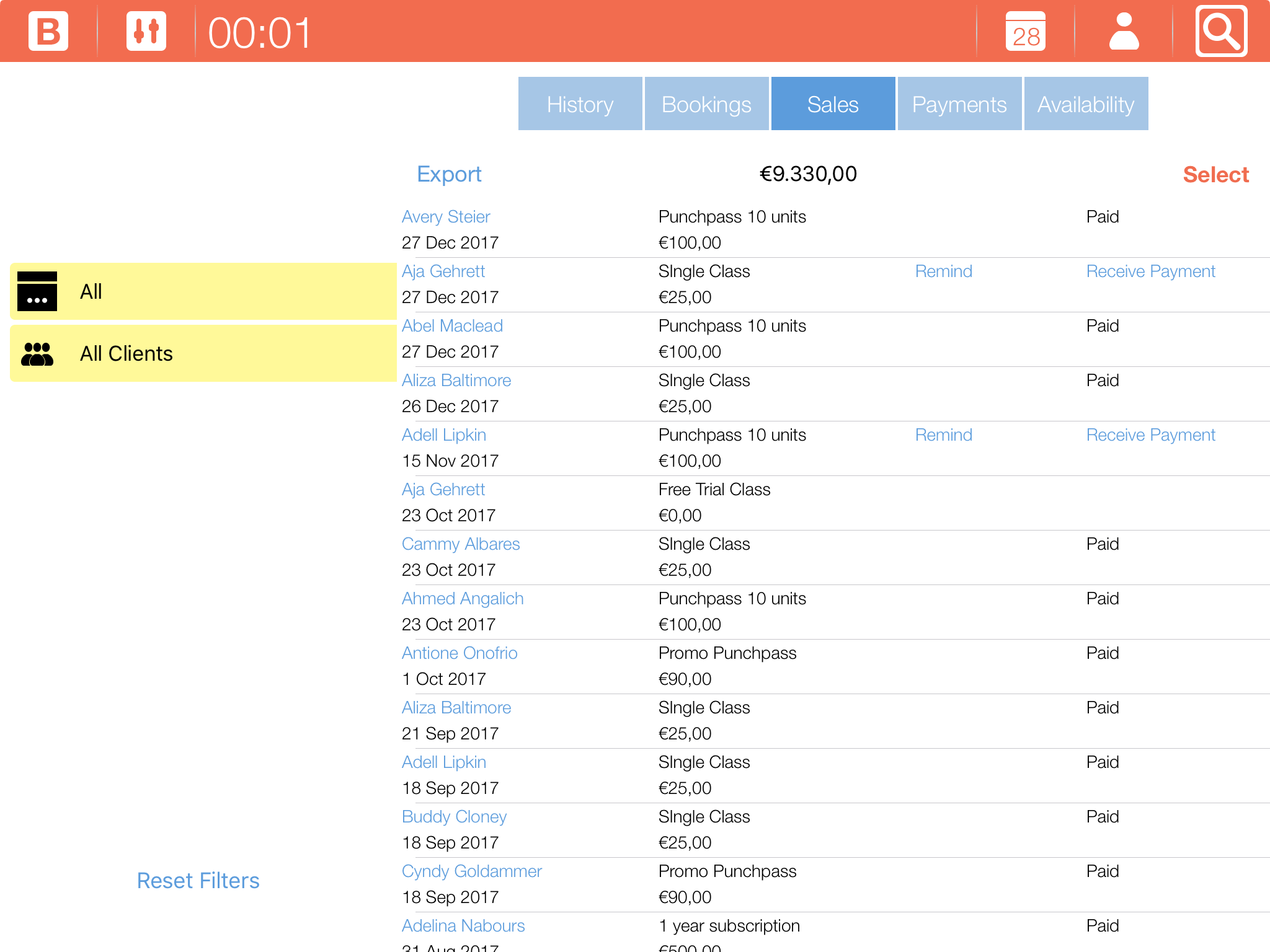1270x952 pixels.
Task: Click Remind for Aja Gehrett's sale
Action: click(x=943, y=271)
